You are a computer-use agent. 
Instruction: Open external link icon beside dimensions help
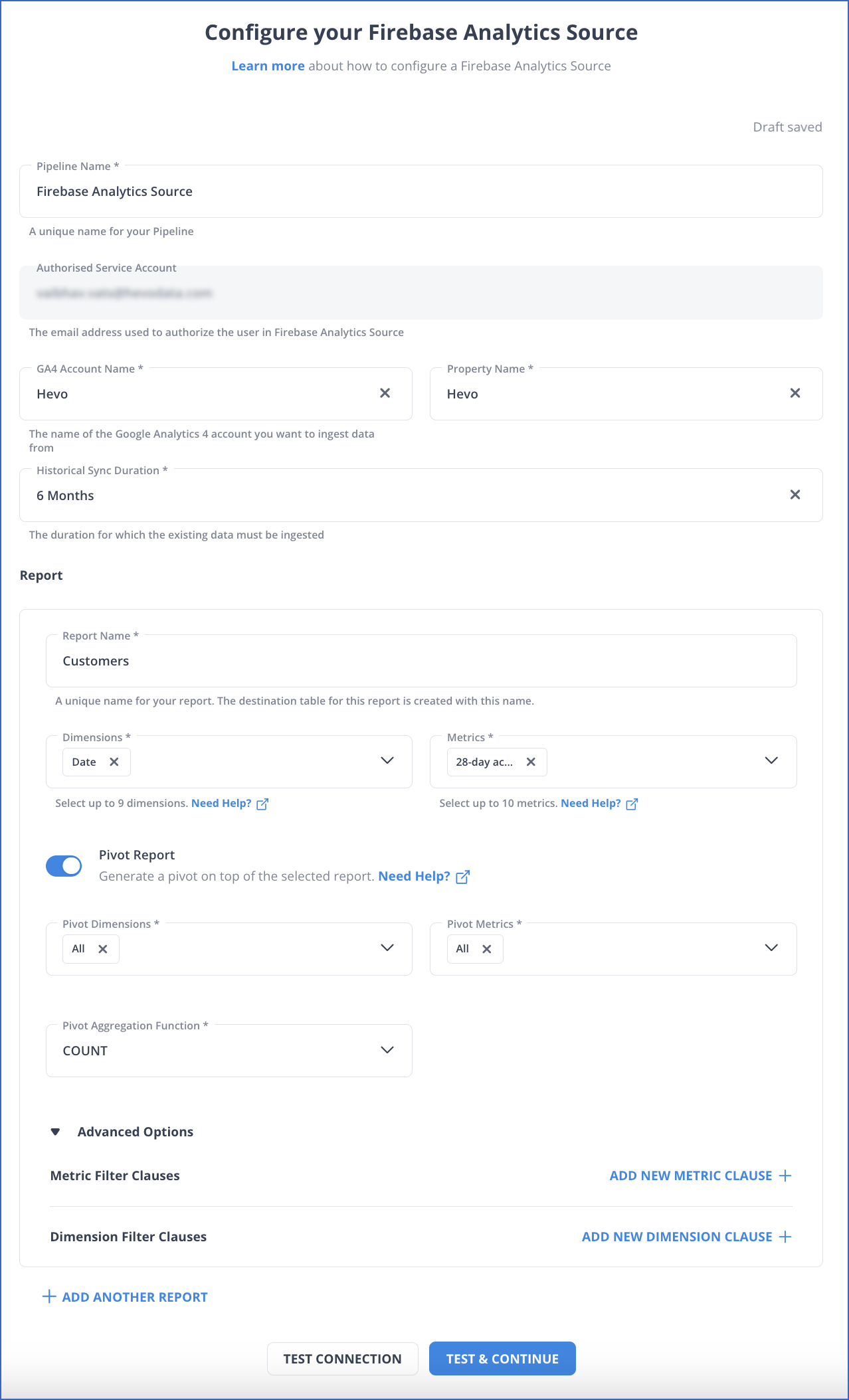click(262, 804)
